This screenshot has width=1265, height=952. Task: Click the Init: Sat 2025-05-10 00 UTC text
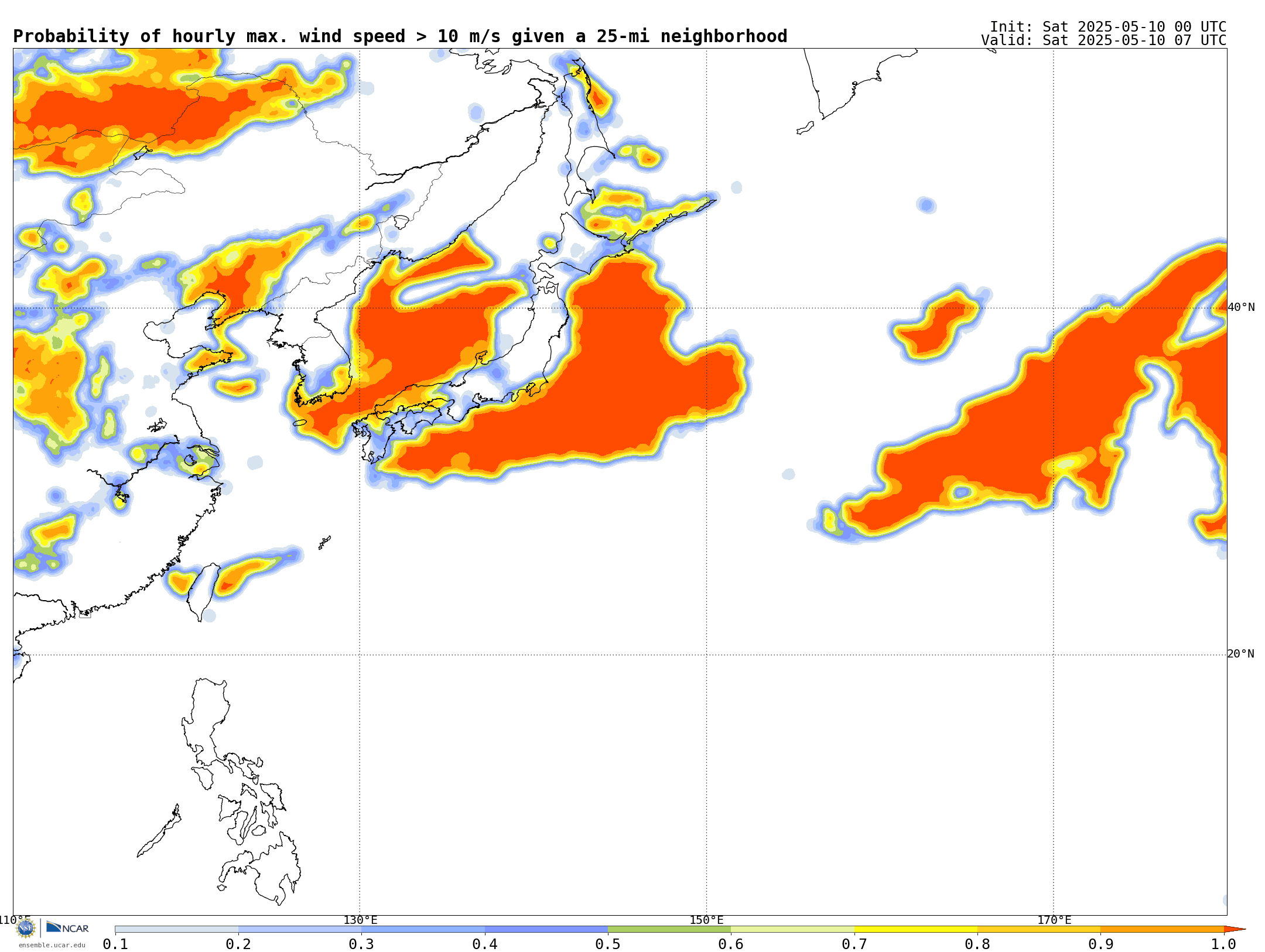point(1108,27)
